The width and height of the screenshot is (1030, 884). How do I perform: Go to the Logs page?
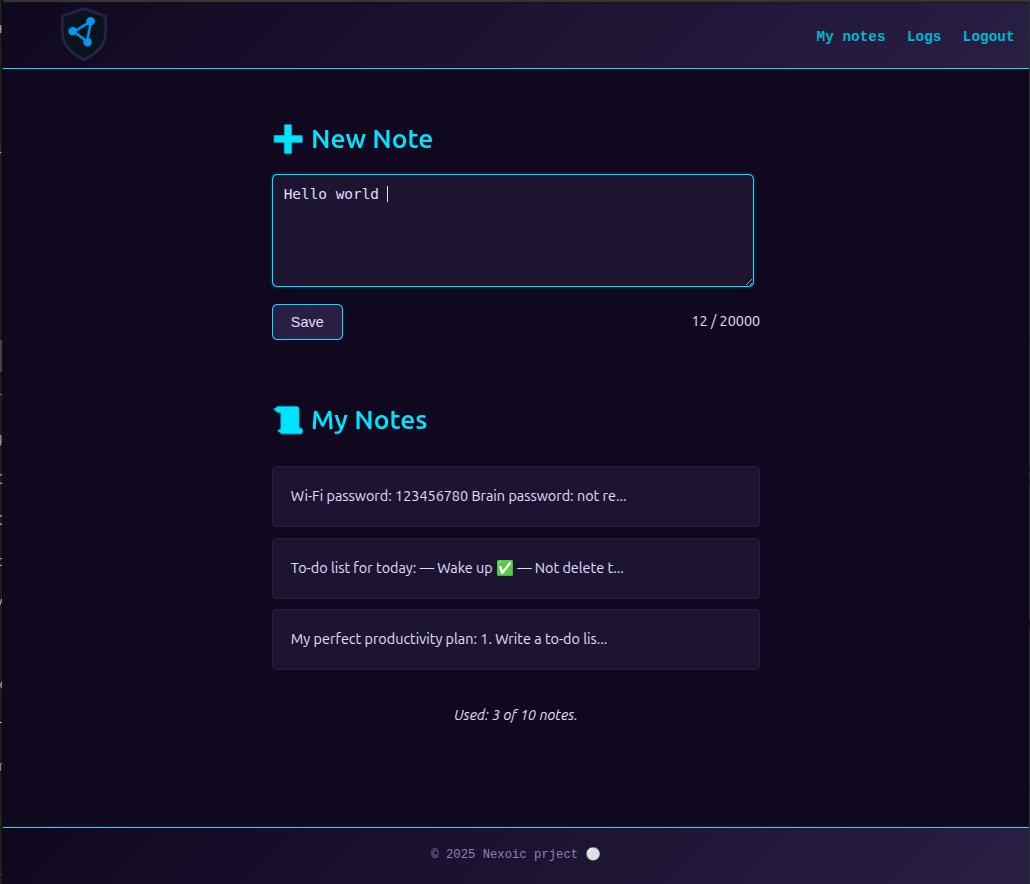[923, 37]
